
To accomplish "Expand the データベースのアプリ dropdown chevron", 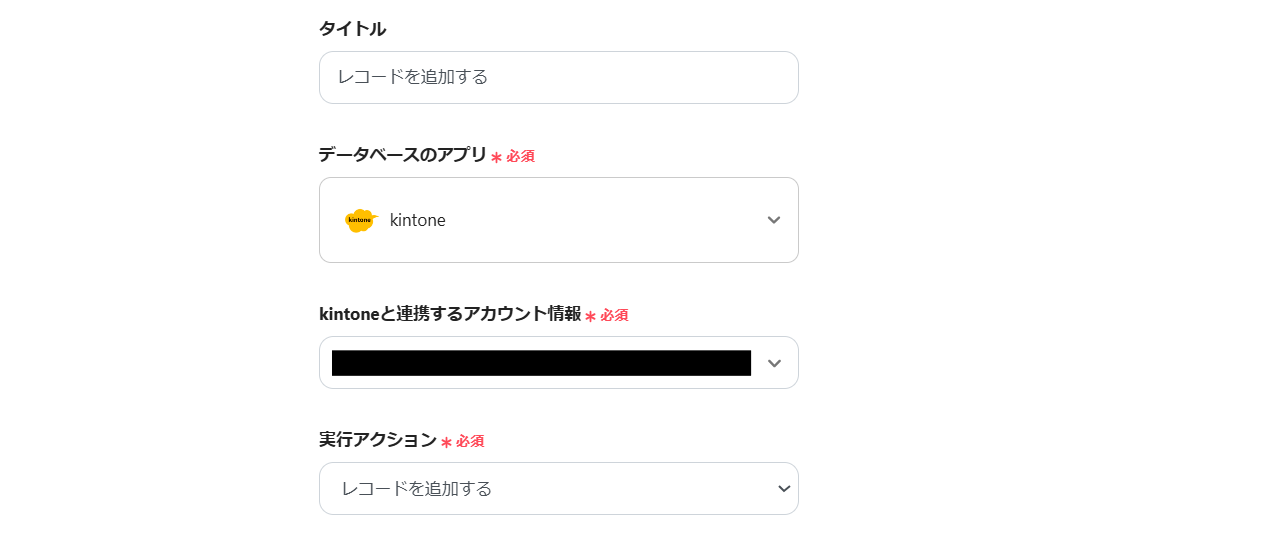I will coord(773,220).
